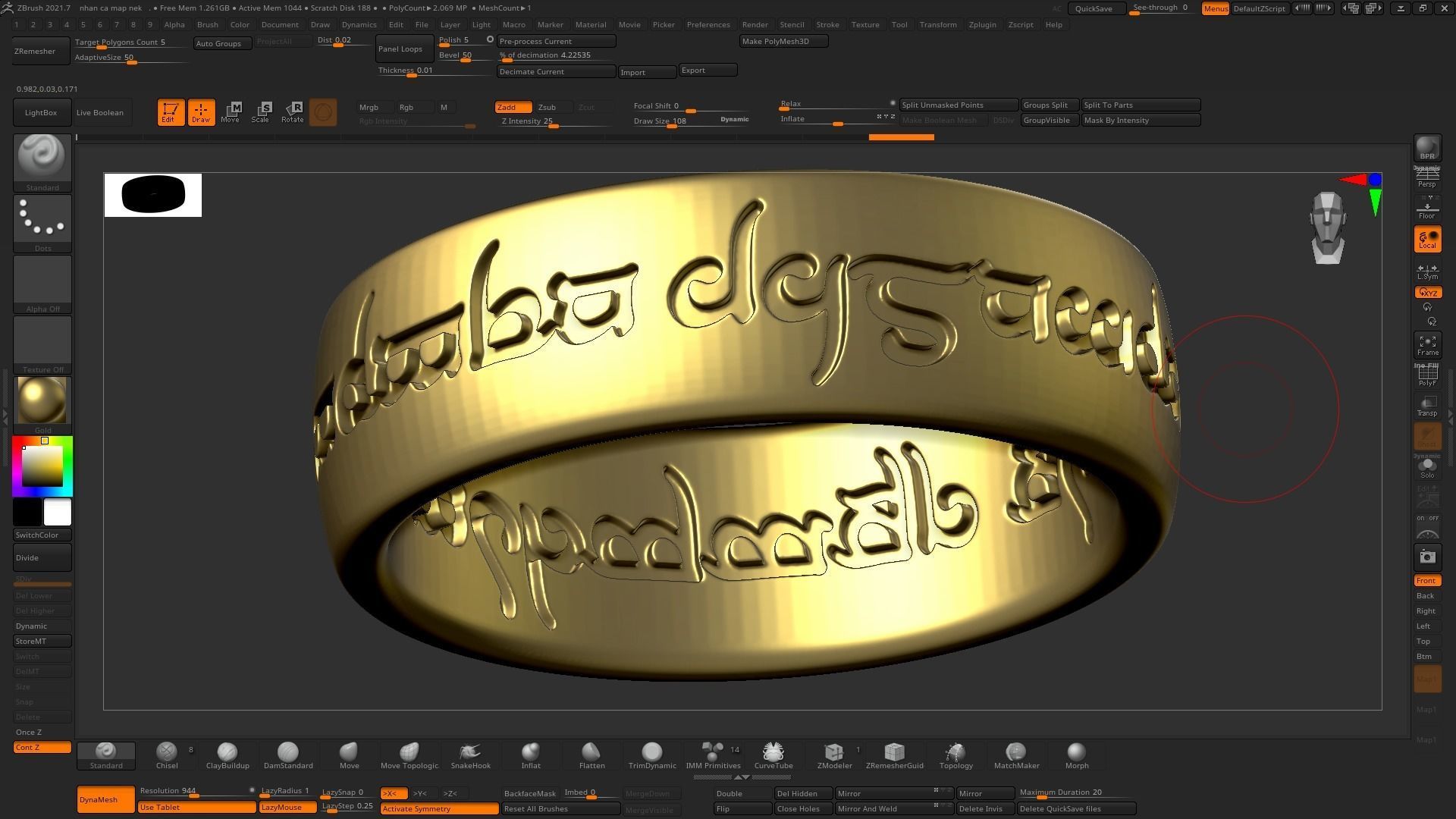Render with the BPR button
Screen dimensions: 1456x819
[1427, 149]
